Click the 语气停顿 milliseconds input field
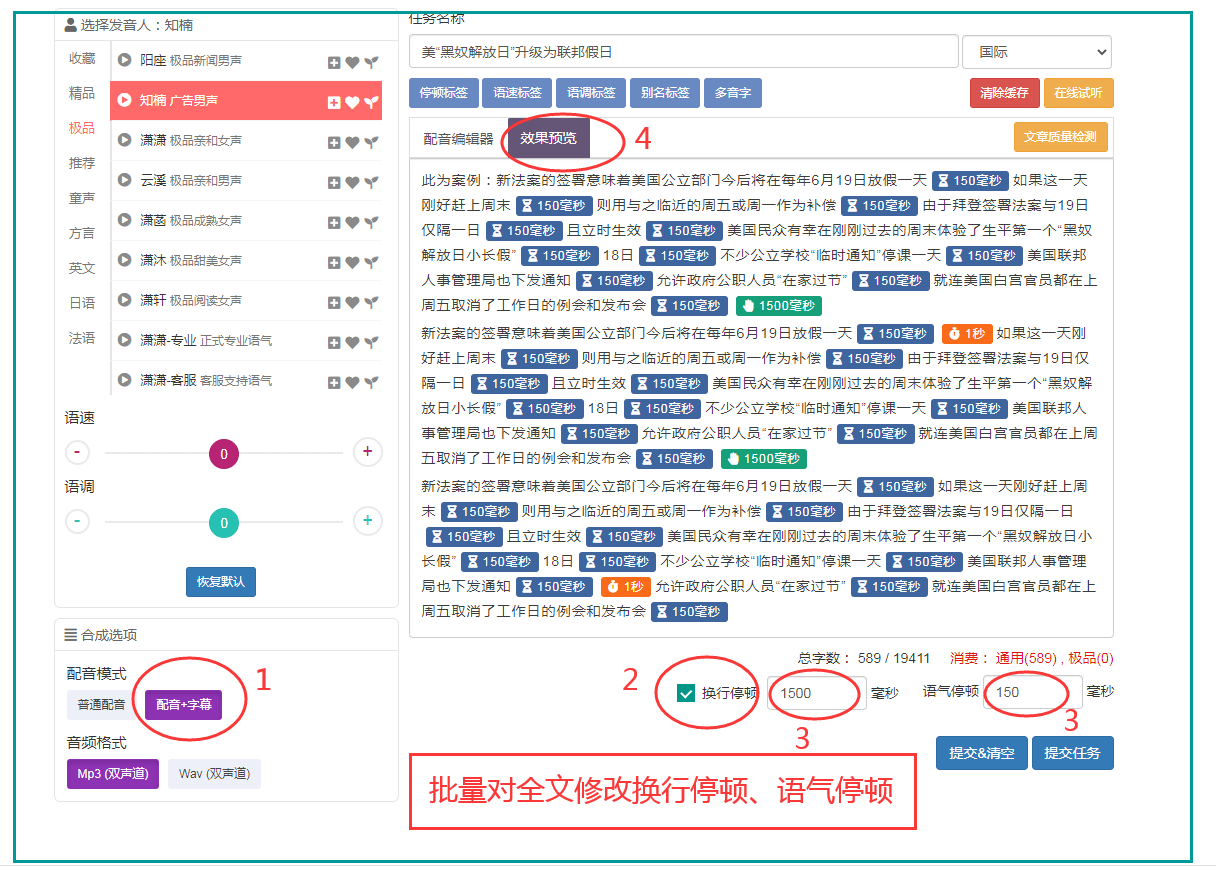 1032,692
